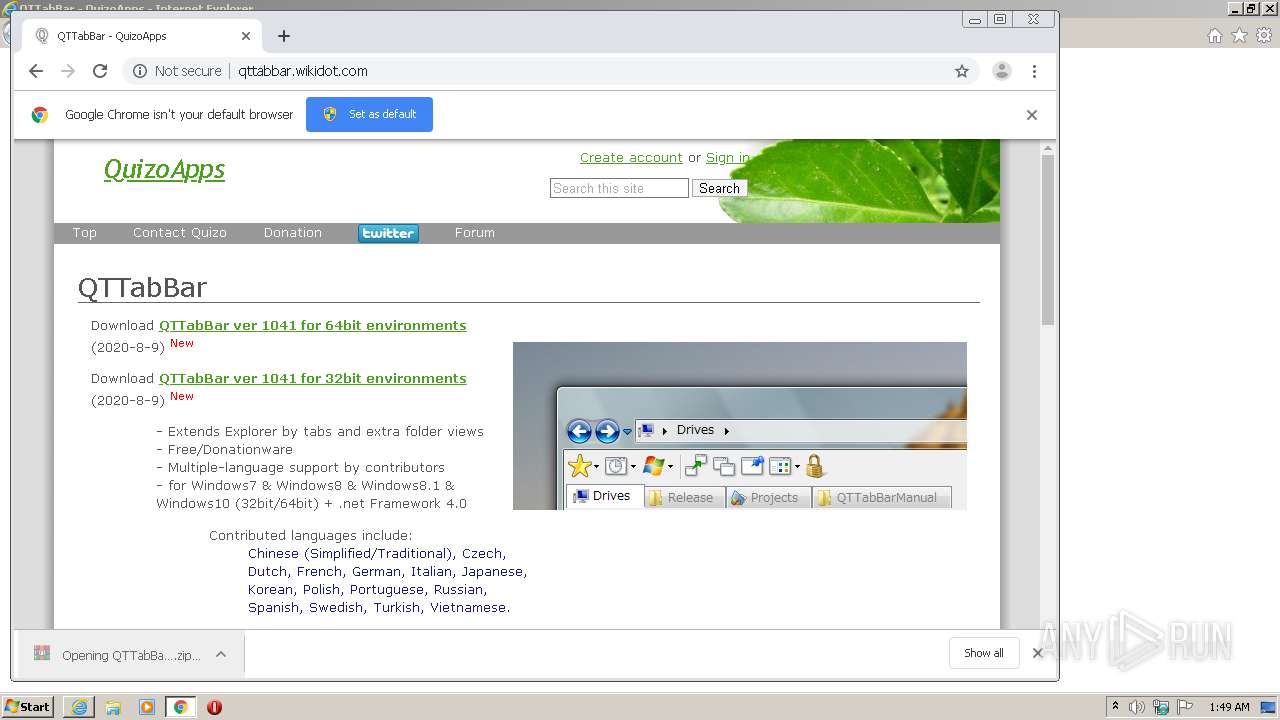This screenshot has width=1280, height=720.
Task: Click the Chinese (Simplified/Traditional) language text
Action: pos(352,553)
